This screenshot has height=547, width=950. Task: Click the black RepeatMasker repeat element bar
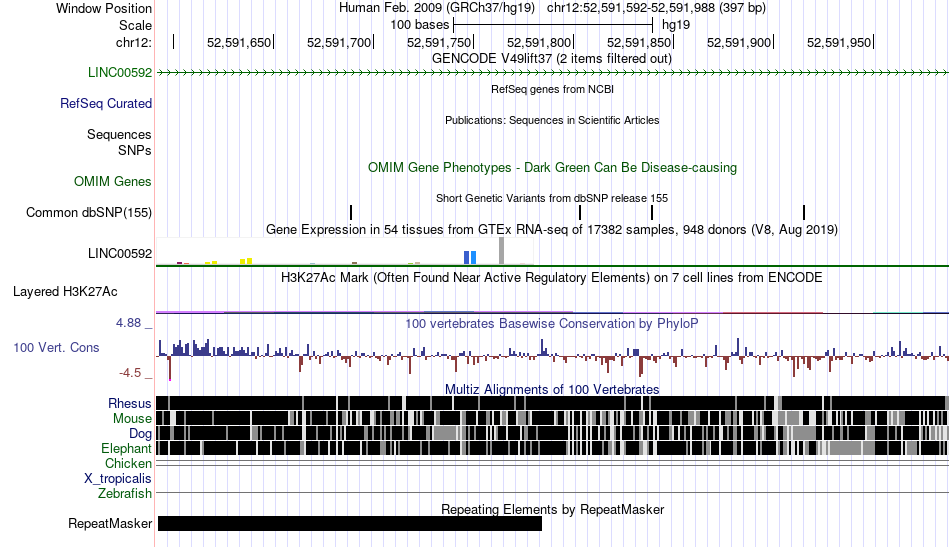tap(350, 523)
